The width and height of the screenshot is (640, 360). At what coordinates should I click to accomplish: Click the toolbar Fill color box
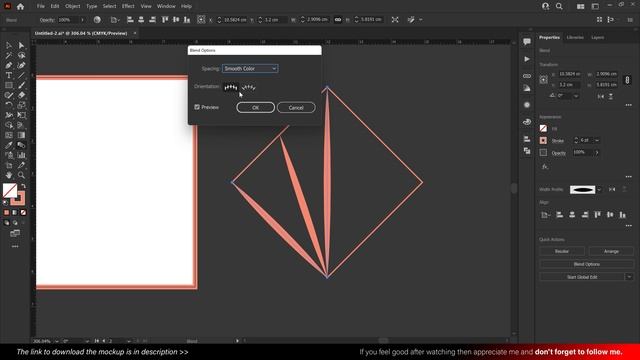coord(10,190)
